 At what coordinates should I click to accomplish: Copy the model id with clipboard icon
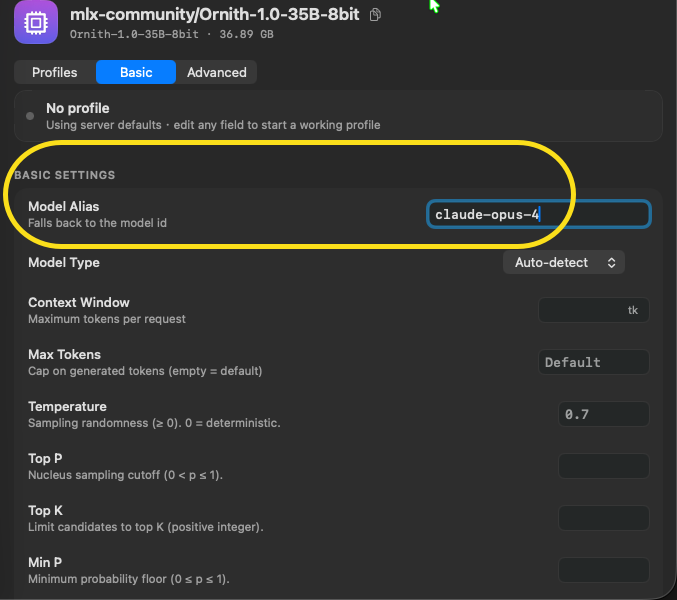375,15
